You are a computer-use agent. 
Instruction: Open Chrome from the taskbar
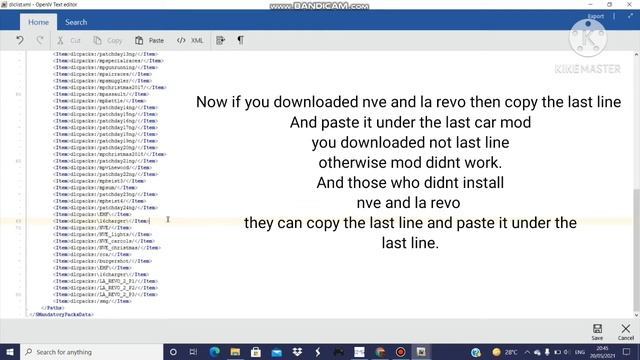(380, 352)
